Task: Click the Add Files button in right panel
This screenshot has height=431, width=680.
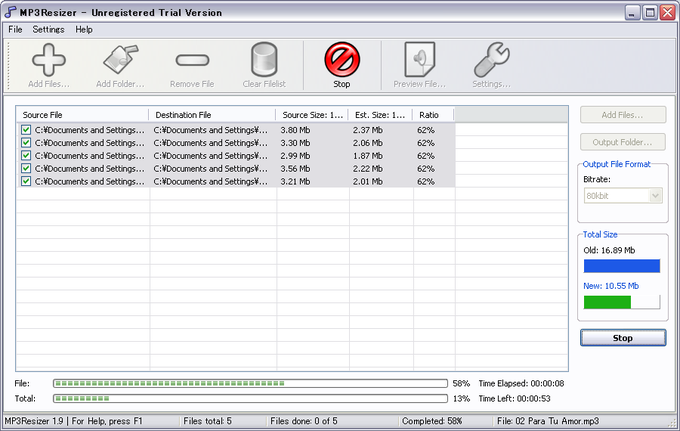Action: point(623,115)
